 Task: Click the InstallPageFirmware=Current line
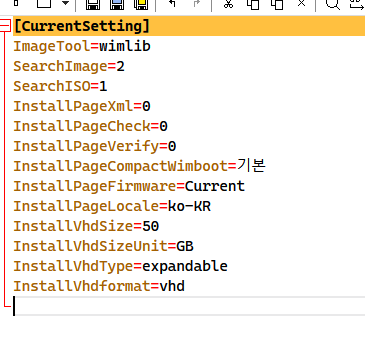click(x=129, y=186)
